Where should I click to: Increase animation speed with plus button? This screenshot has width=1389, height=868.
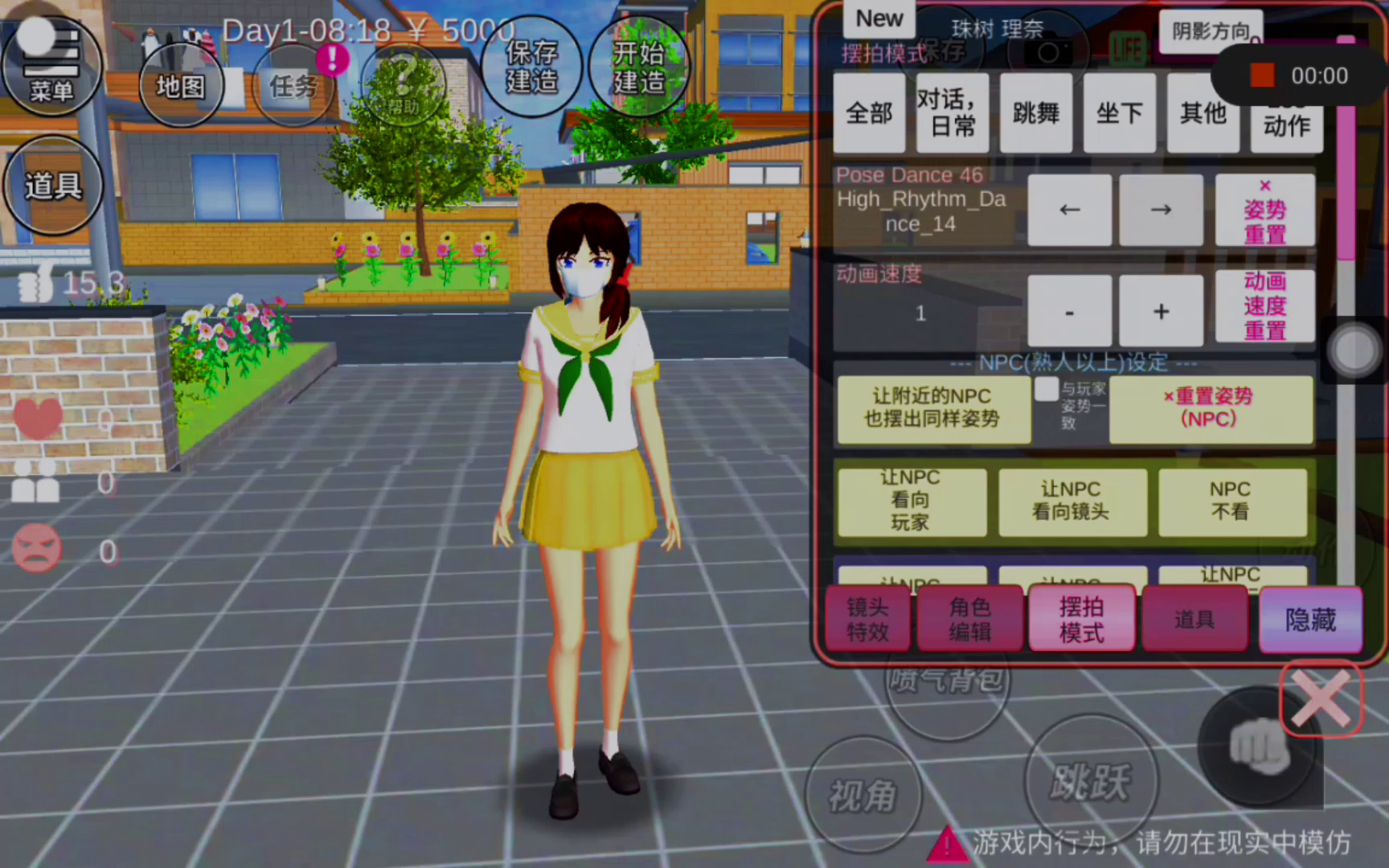click(1161, 311)
